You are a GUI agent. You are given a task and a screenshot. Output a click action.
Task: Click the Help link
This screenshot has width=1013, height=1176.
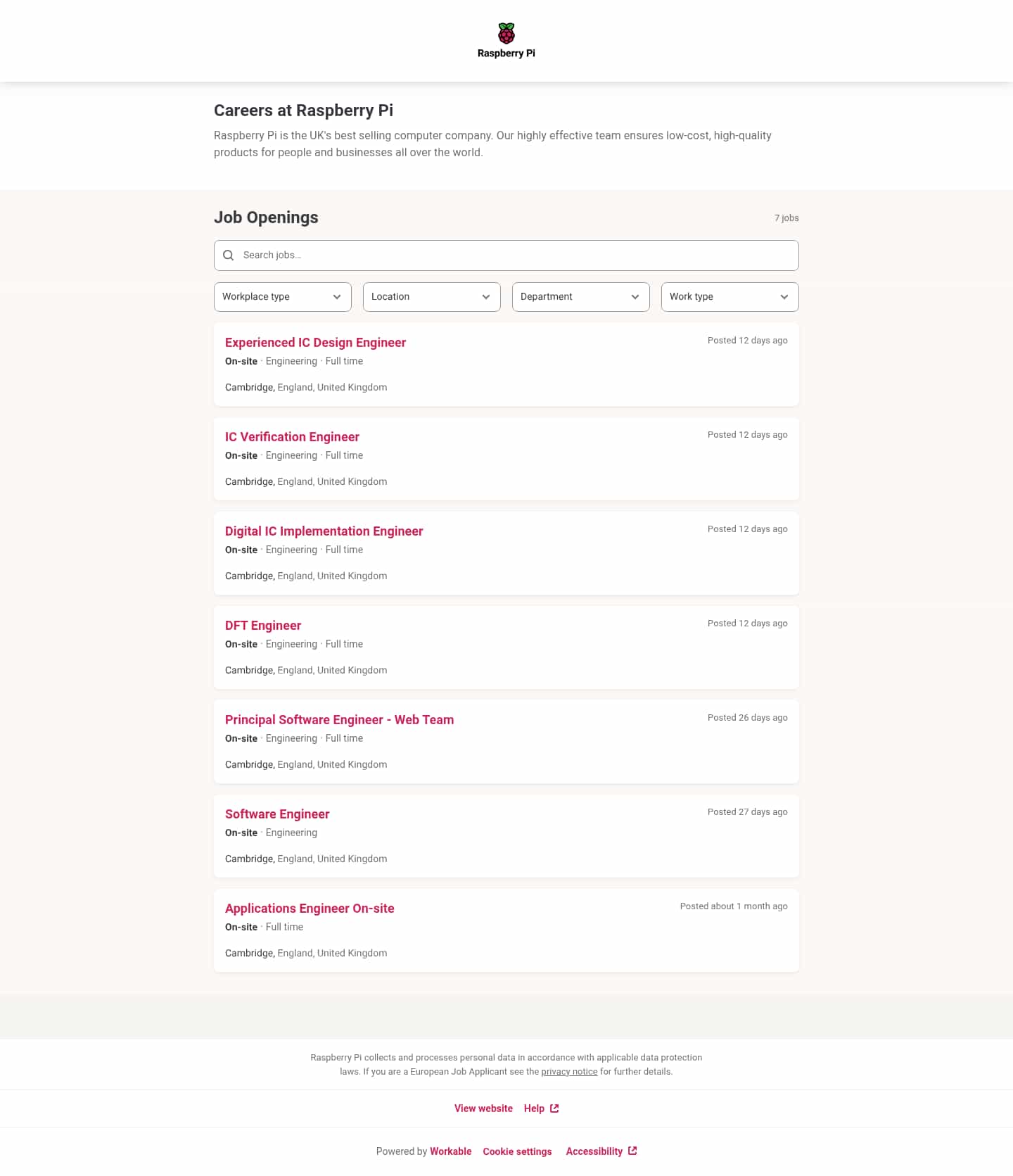534,1108
